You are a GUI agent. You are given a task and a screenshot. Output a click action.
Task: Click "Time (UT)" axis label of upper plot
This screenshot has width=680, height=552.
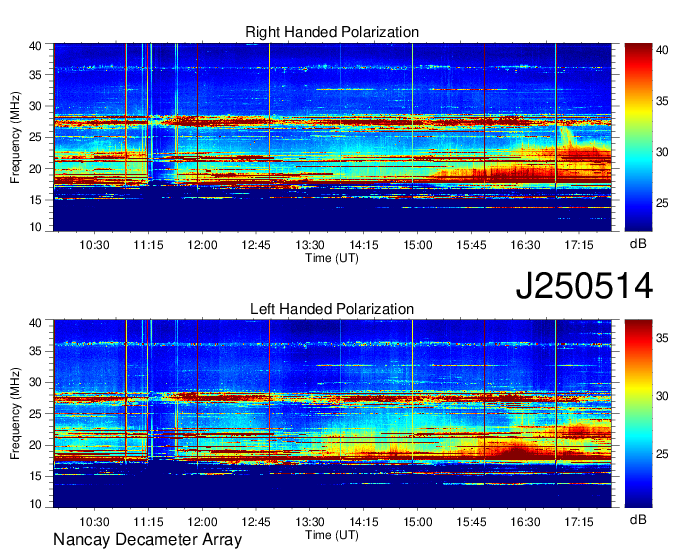click(332, 258)
